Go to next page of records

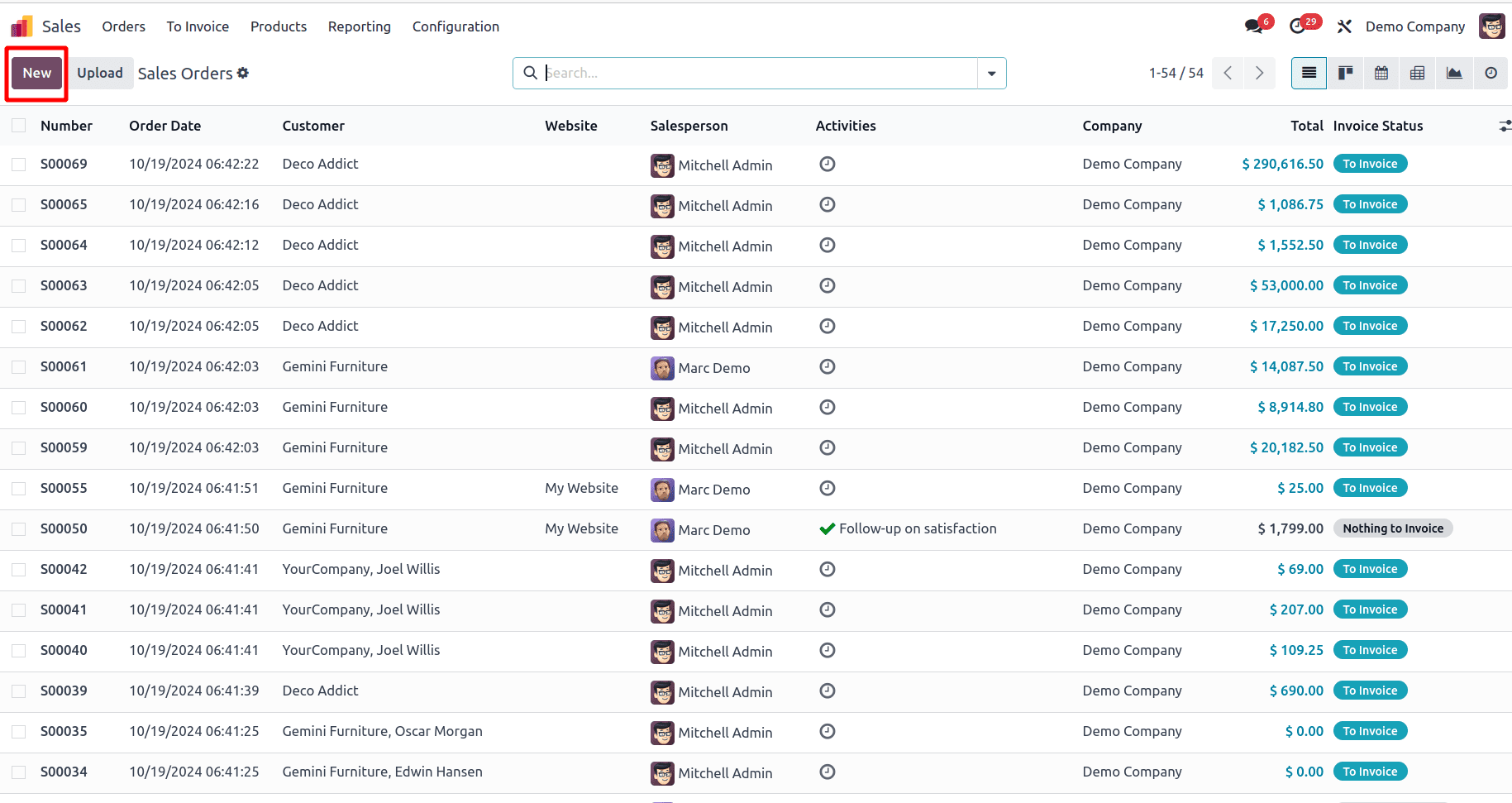click(x=1259, y=73)
